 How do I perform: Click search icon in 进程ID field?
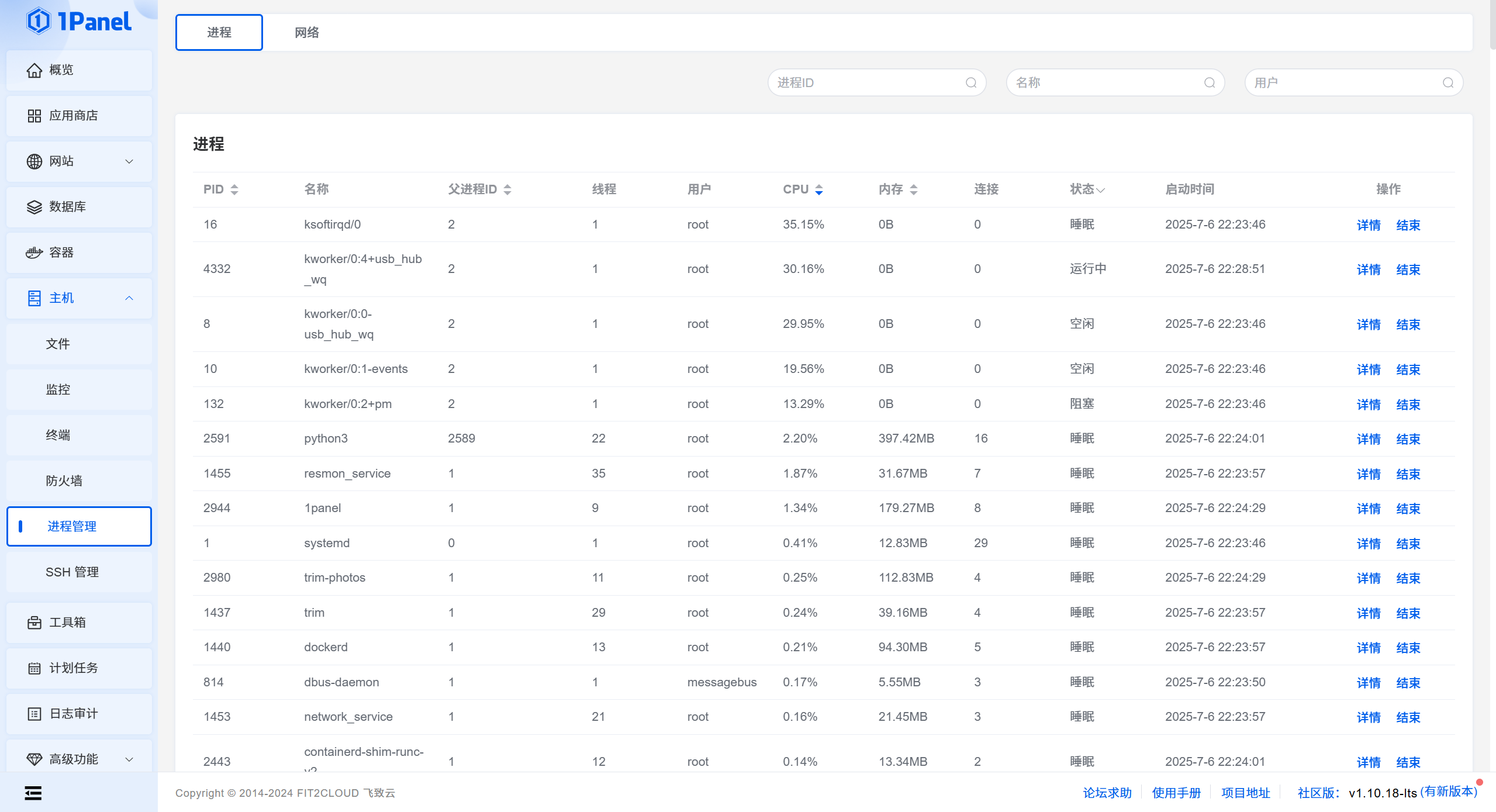(971, 82)
